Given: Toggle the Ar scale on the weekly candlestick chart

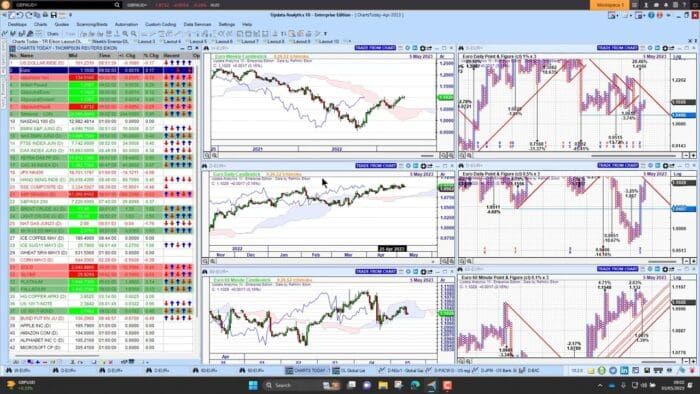Looking at the screenshot, I should pyautogui.click(x=443, y=57).
